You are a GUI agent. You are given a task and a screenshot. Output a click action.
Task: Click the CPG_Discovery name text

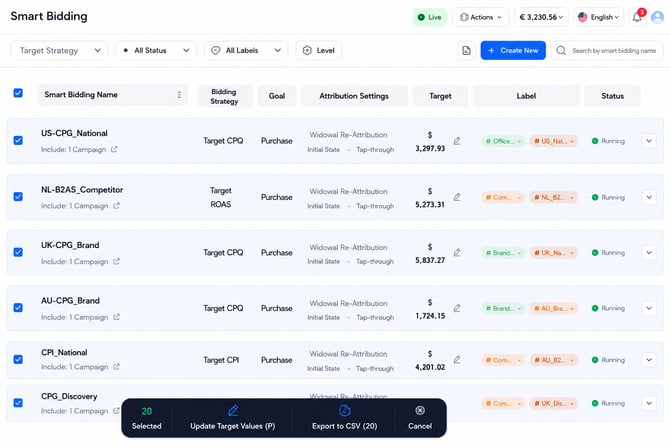[x=69, y=396]
